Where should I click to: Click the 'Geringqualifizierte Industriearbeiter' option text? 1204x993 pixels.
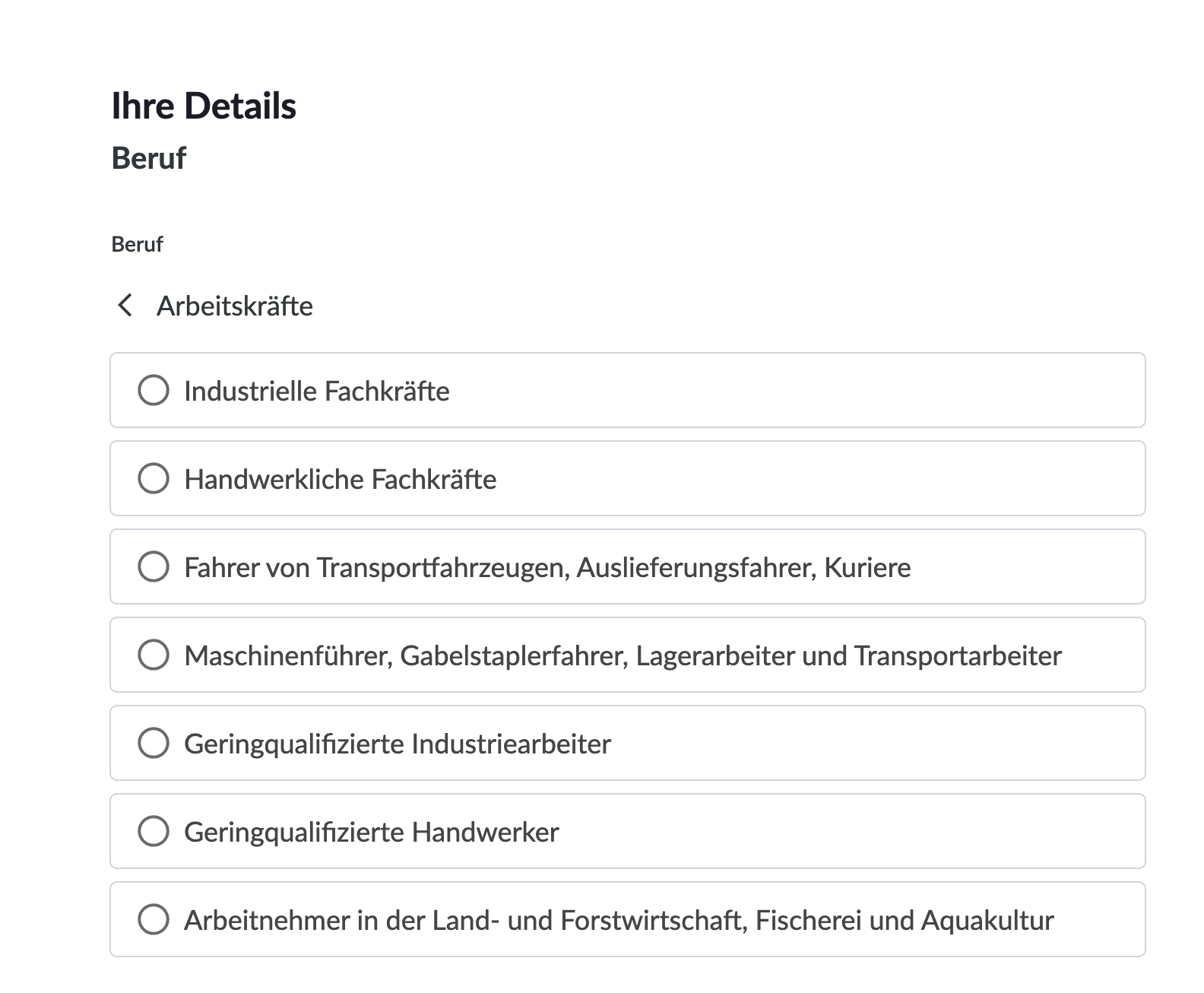click(x=398, y=744)
